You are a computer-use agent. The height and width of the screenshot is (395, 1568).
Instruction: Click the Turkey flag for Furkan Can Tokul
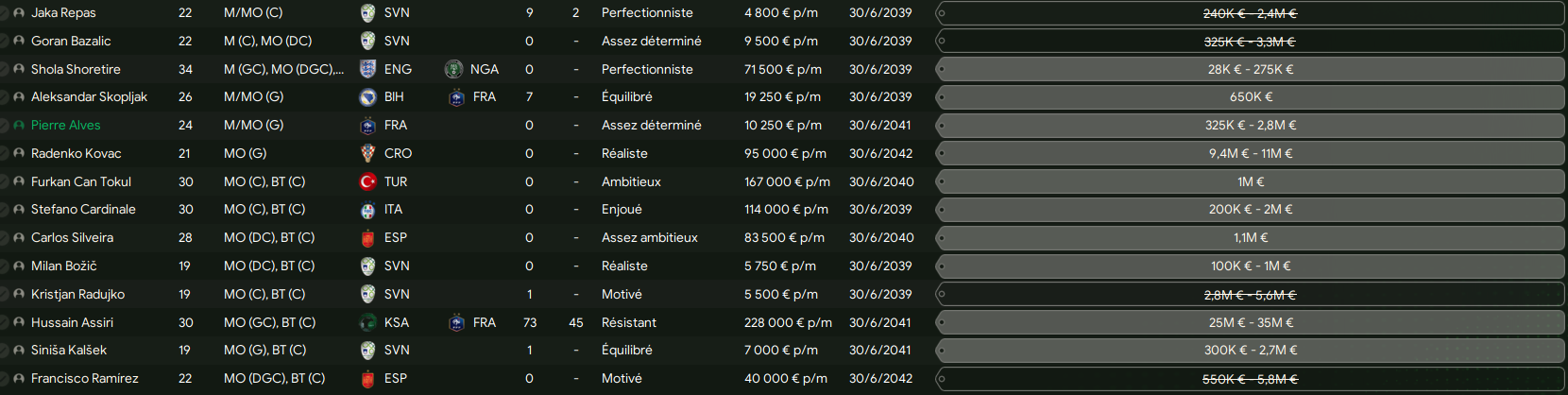367,181
